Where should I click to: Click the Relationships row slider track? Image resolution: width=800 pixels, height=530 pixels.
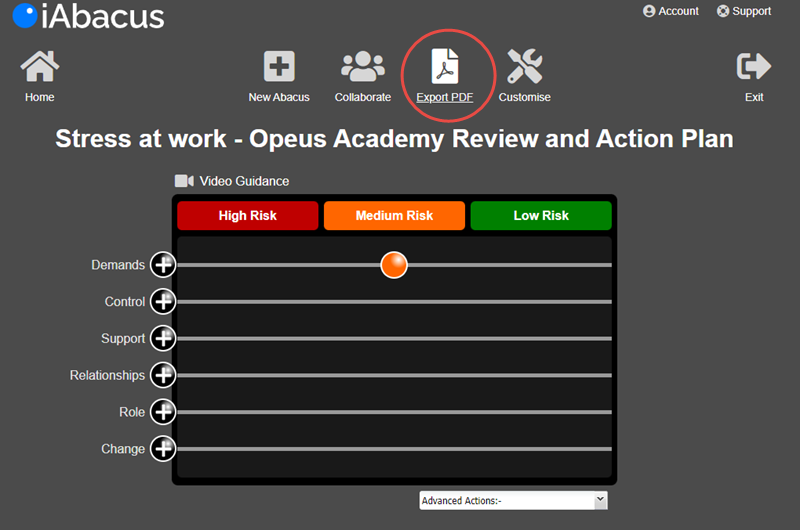394,375
